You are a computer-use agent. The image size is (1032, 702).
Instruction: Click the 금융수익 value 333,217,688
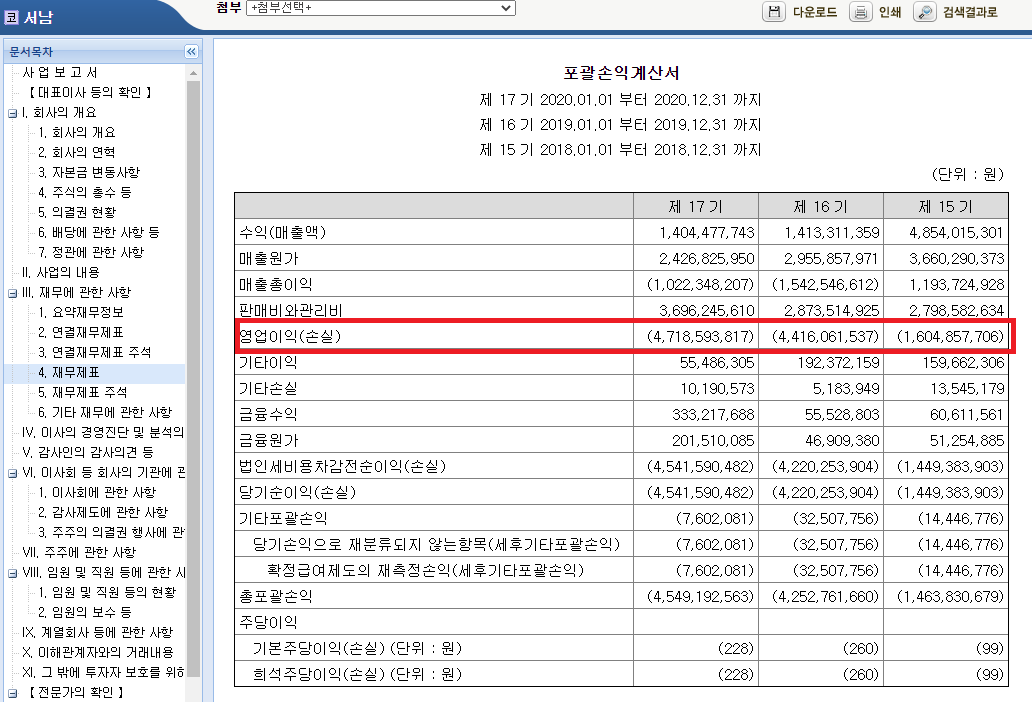pyautogui.click(x=713, y=414)
